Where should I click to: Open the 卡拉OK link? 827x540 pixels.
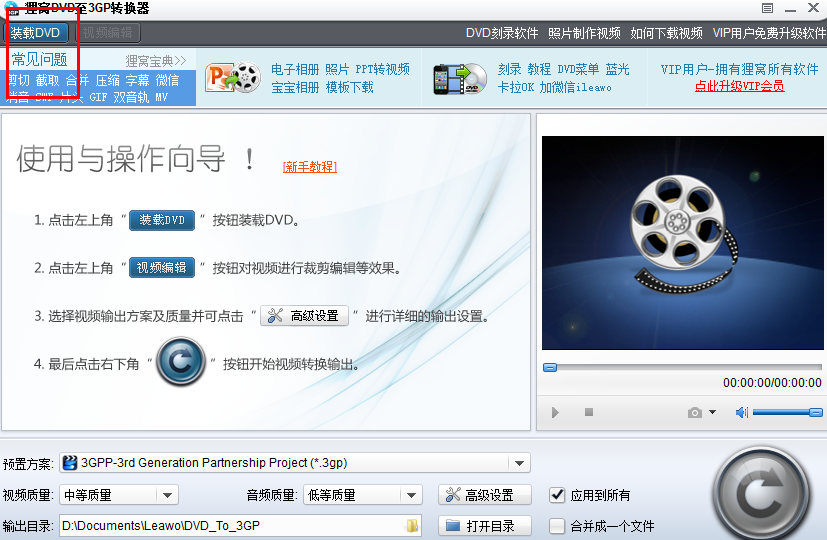click(x=515, y=87)
